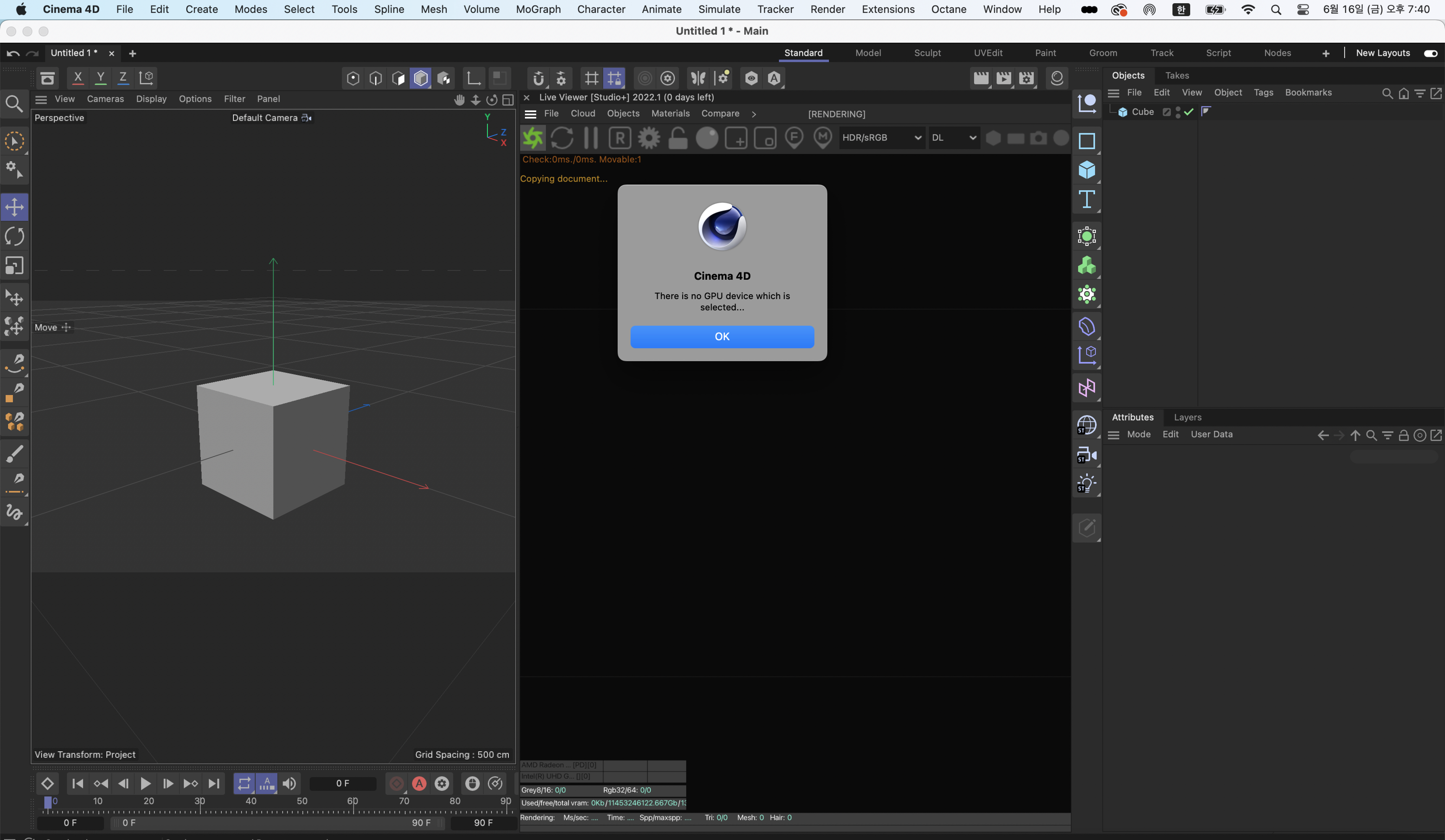Expand Live Viewer menu overflow chevron
This screenshot has height=840, width=1445.
pyautogui.click(x=753, y=114)
